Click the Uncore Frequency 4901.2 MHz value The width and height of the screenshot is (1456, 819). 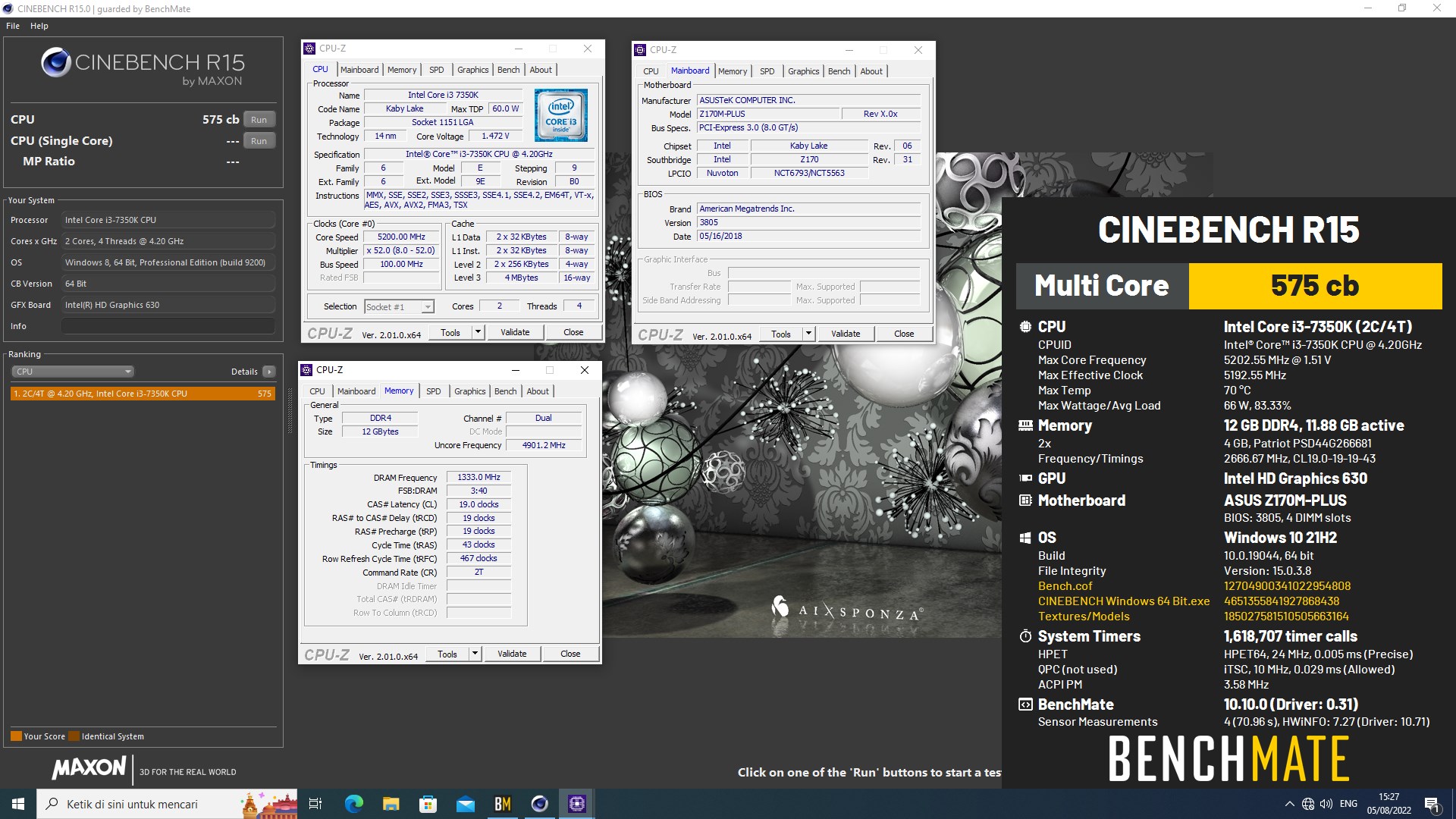[x=544, y=446]
